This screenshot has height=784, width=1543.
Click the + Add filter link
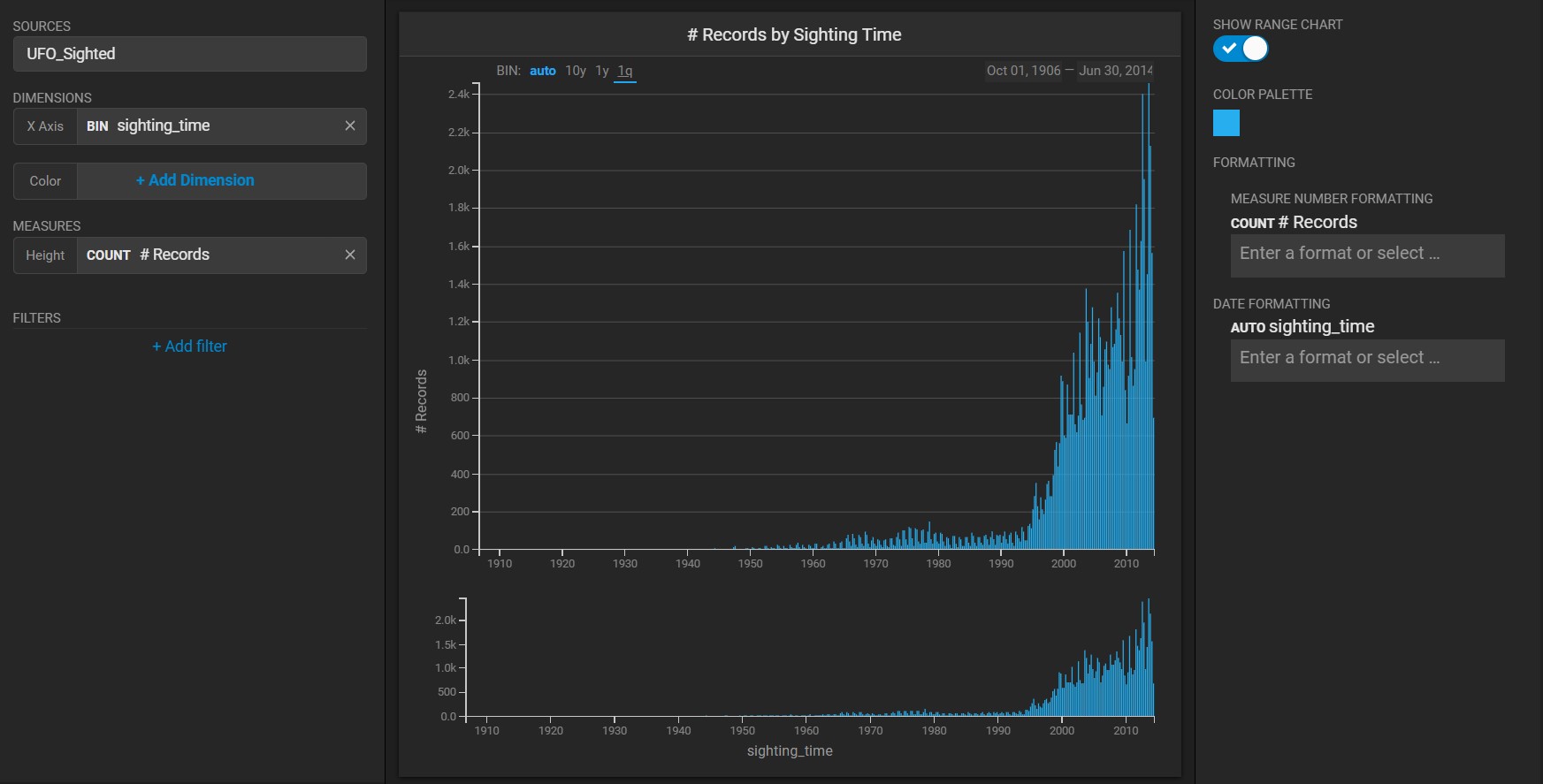pos(189,346)
